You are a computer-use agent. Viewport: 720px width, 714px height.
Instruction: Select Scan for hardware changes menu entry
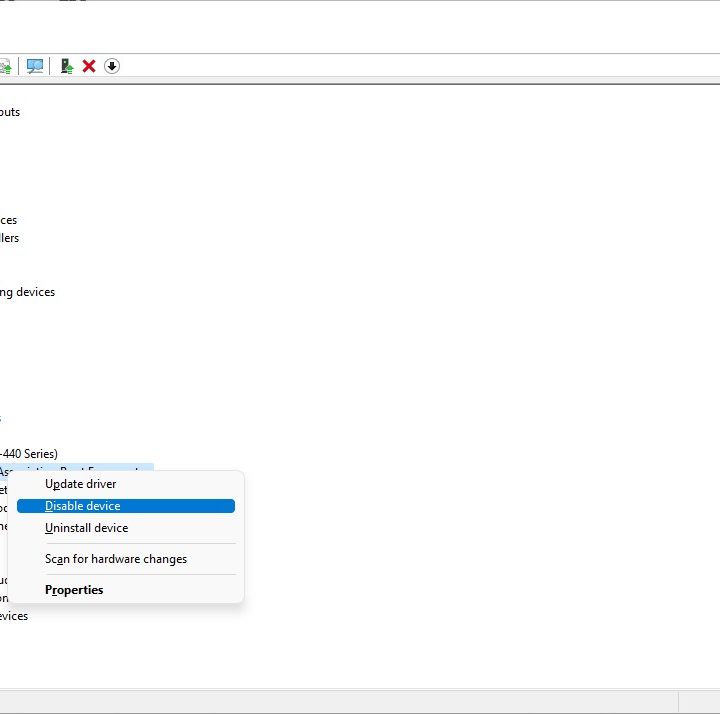point(126,559)
